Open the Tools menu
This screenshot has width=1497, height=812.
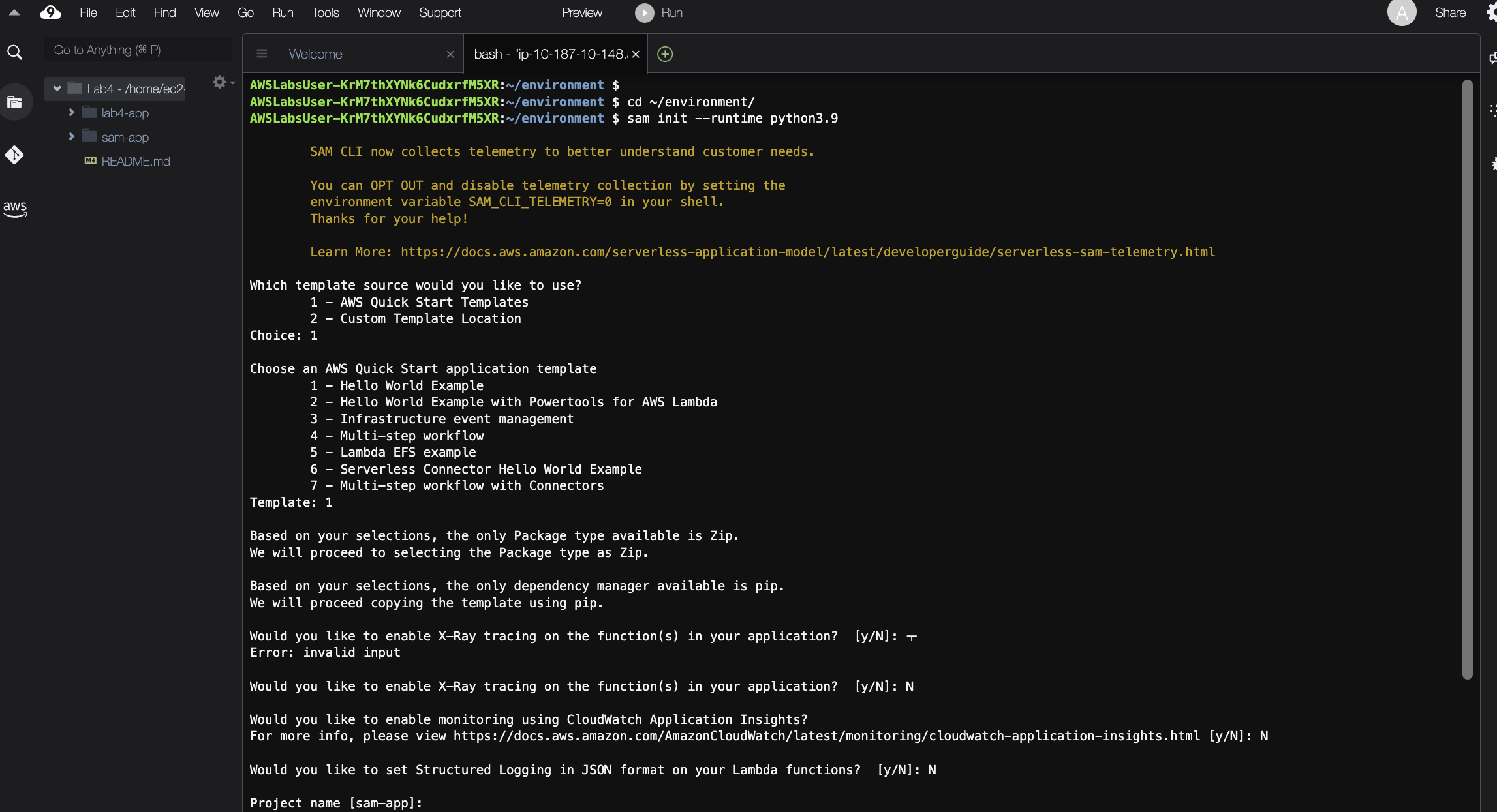point(325,12)
